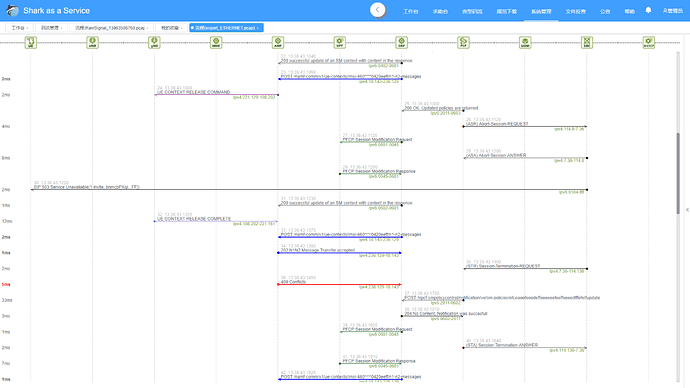
Task: Select the MME node icon
Action: click(216, 42)
